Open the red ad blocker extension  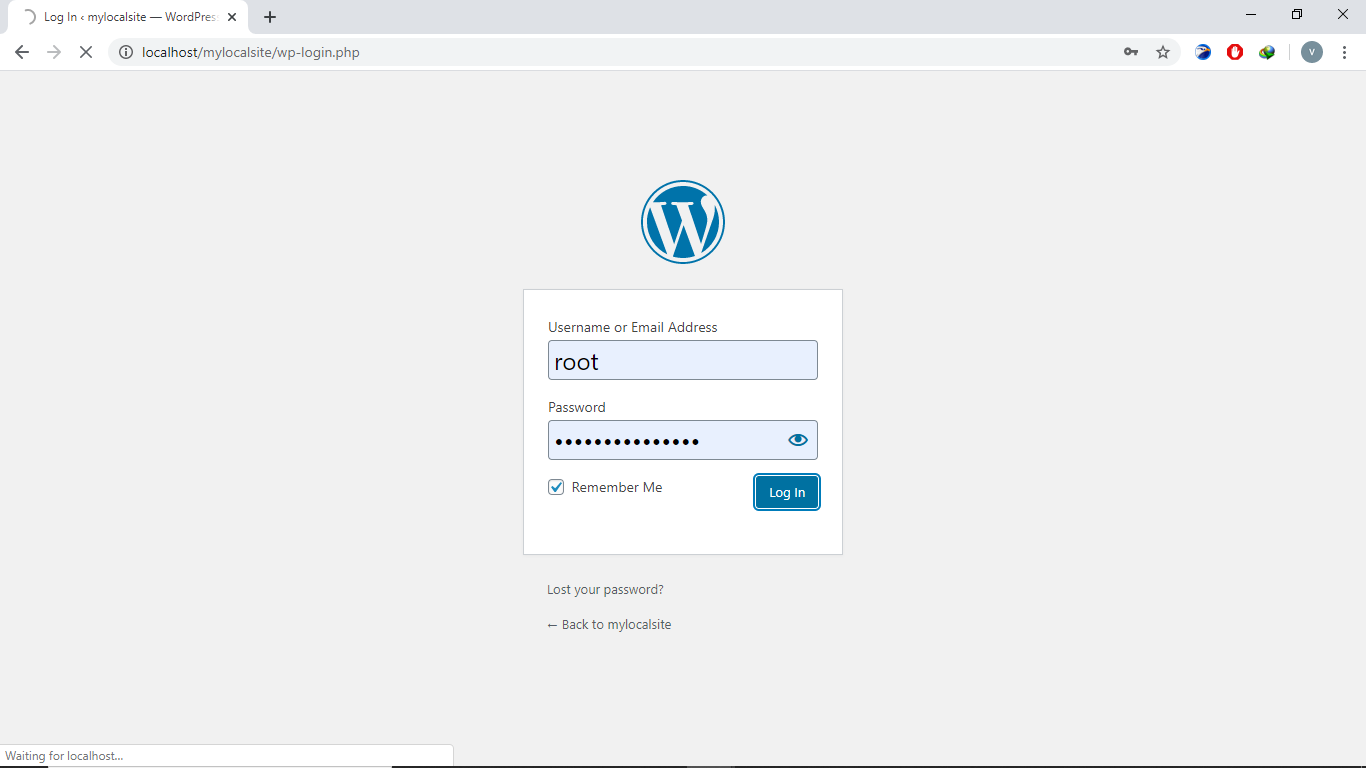coord(1235,52)
